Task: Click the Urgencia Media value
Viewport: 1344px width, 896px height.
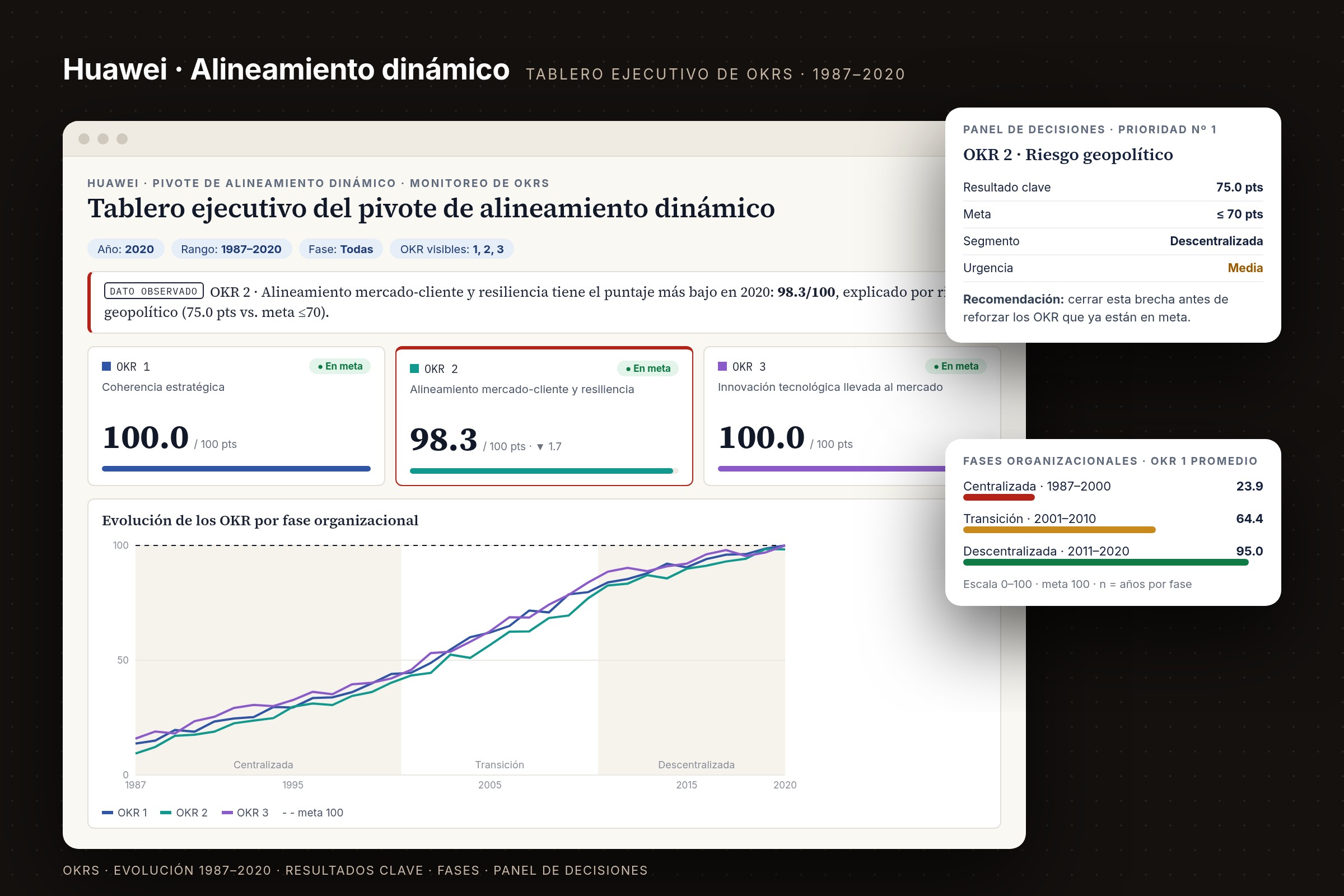Action: 1245,268
